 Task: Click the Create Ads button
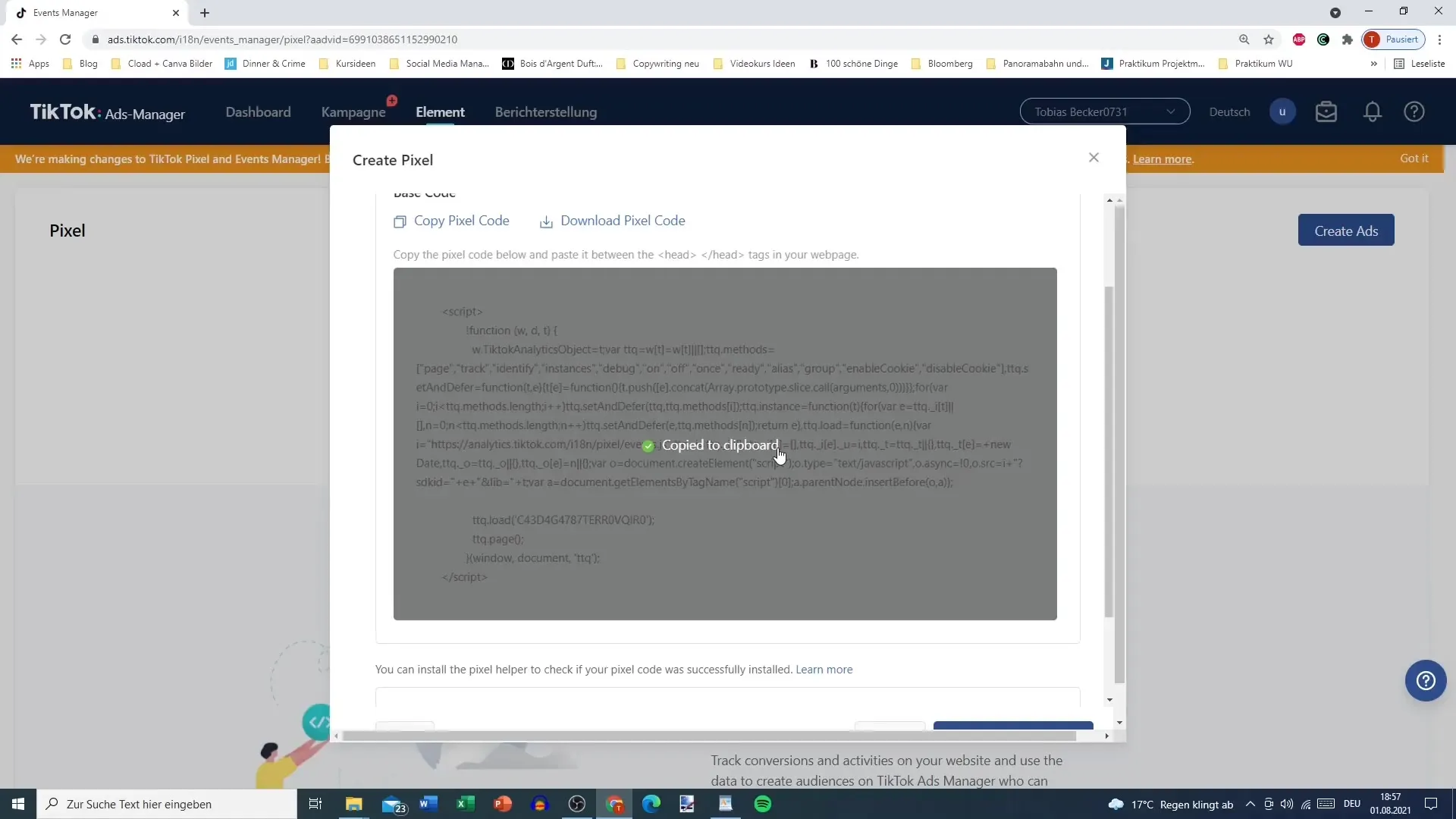pyautogui.click(x=1346, y=231)
